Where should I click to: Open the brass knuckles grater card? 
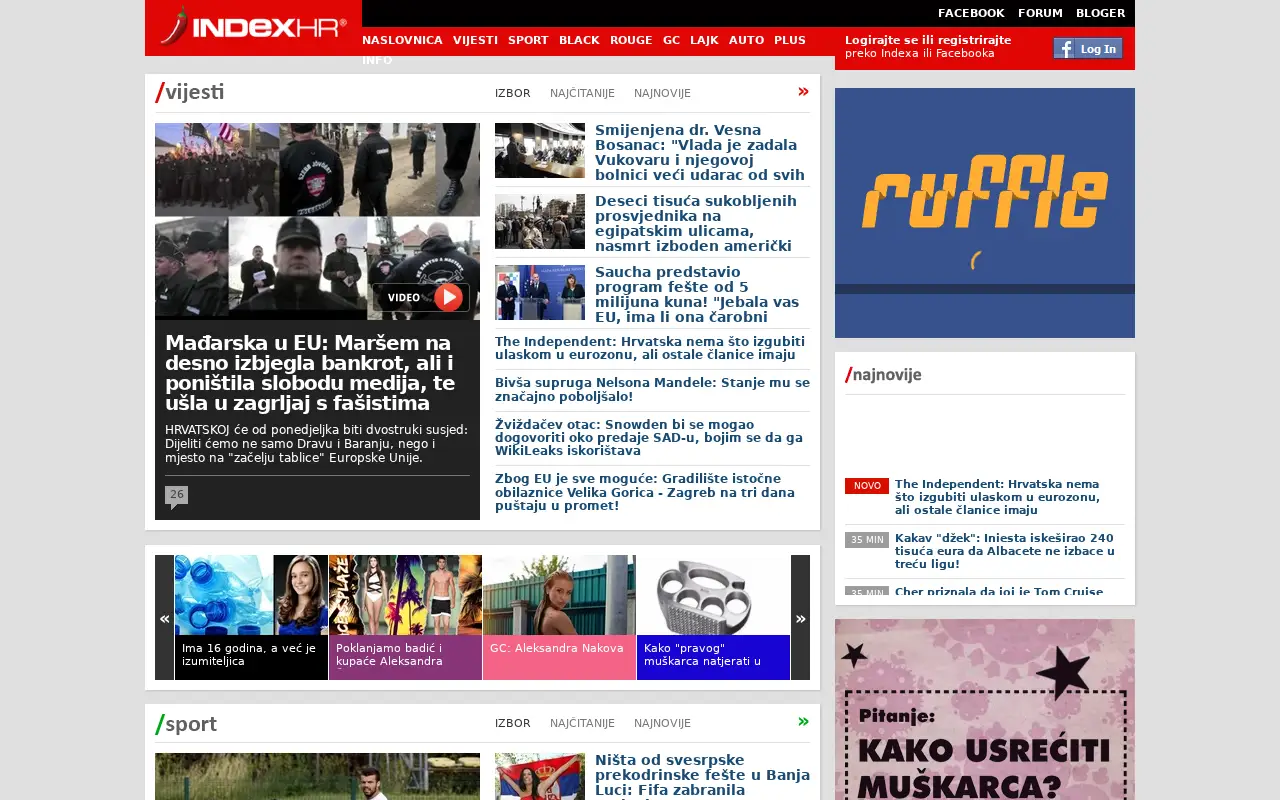click(713, 618)
